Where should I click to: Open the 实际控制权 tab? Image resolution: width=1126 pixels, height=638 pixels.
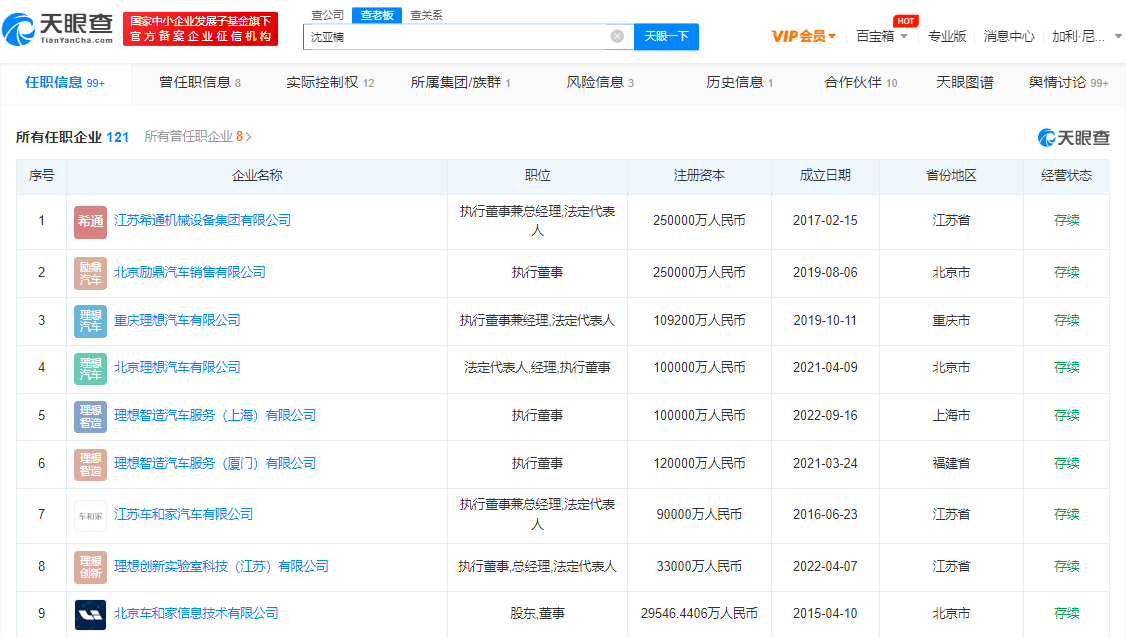[x=330, y=83]
